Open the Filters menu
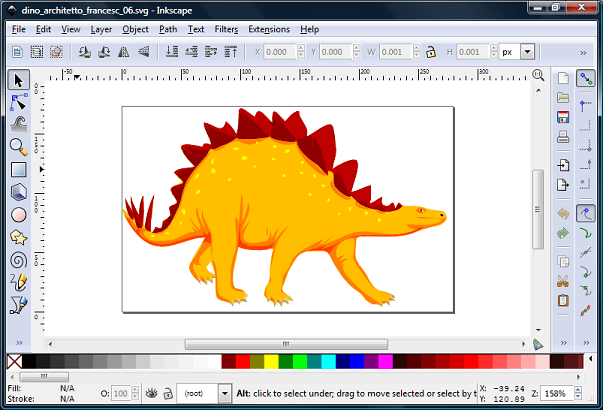 226,29
